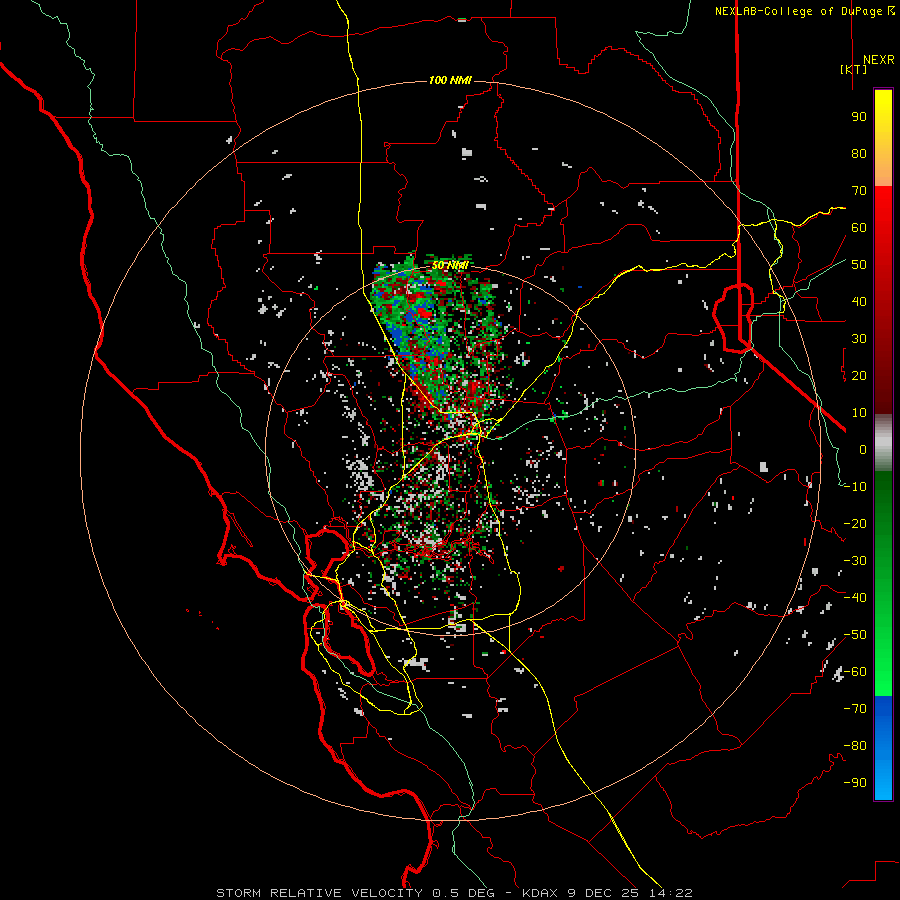Click the -20 scale value
This screenshot has width=900, height=900.
pyautogui.click(x=855, y=523)
